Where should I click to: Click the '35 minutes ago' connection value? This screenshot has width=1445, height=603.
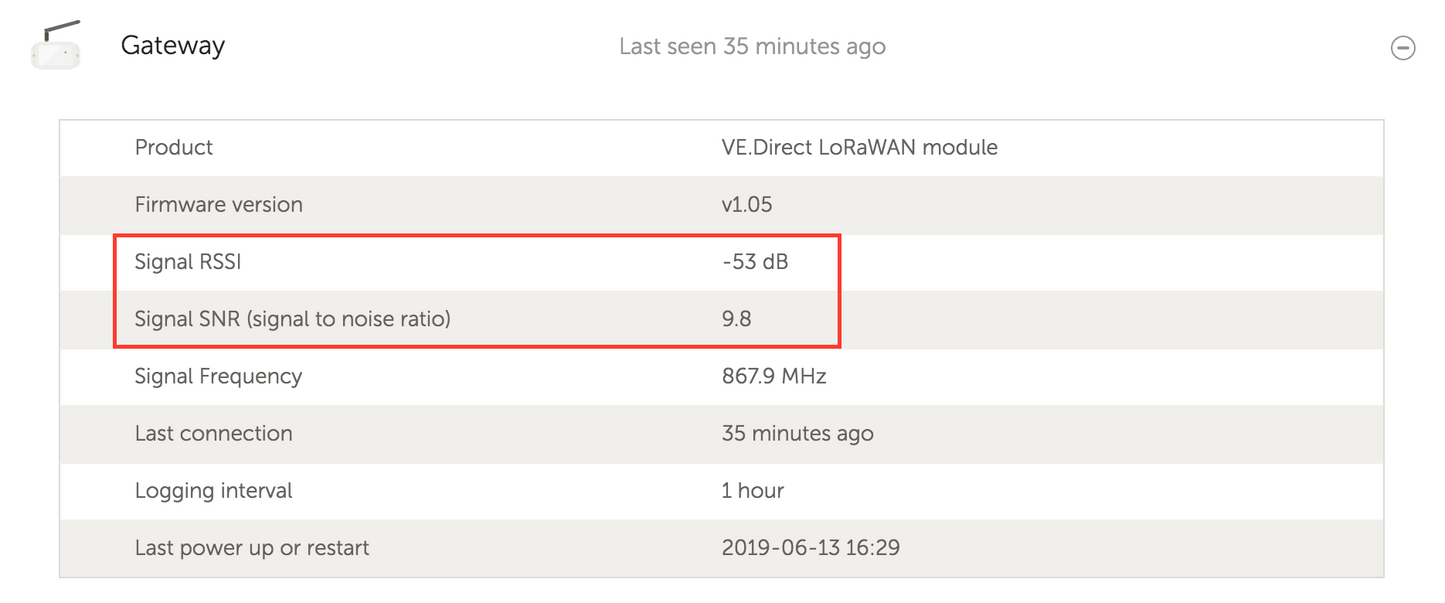coord(798,434)
